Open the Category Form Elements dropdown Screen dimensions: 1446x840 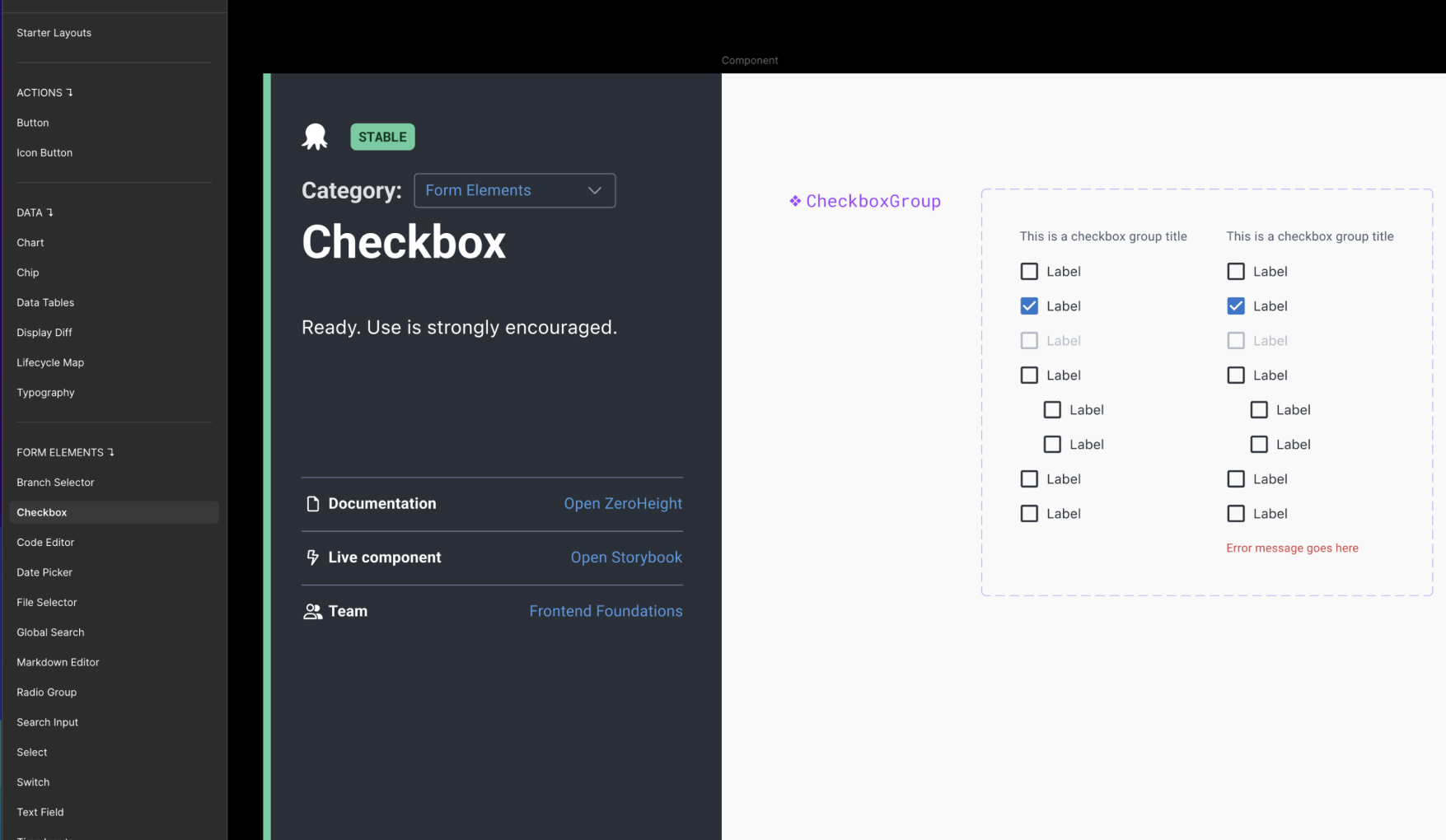pyautogui.click(x=514, y=190)
